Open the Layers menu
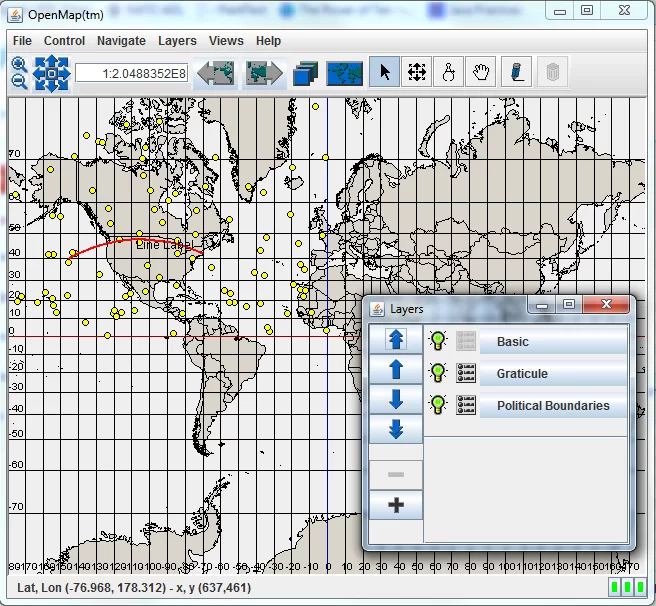This screenshot has height=606, width=656. (177, 41)
